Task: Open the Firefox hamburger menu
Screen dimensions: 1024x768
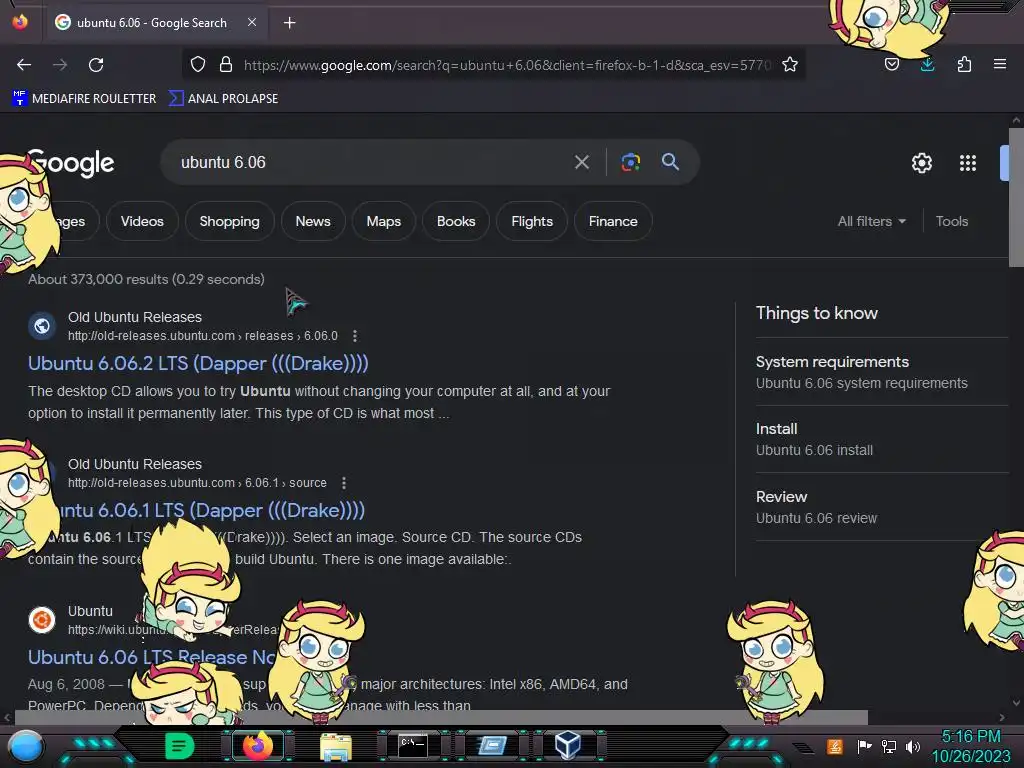Action: tap(1000, 64)
